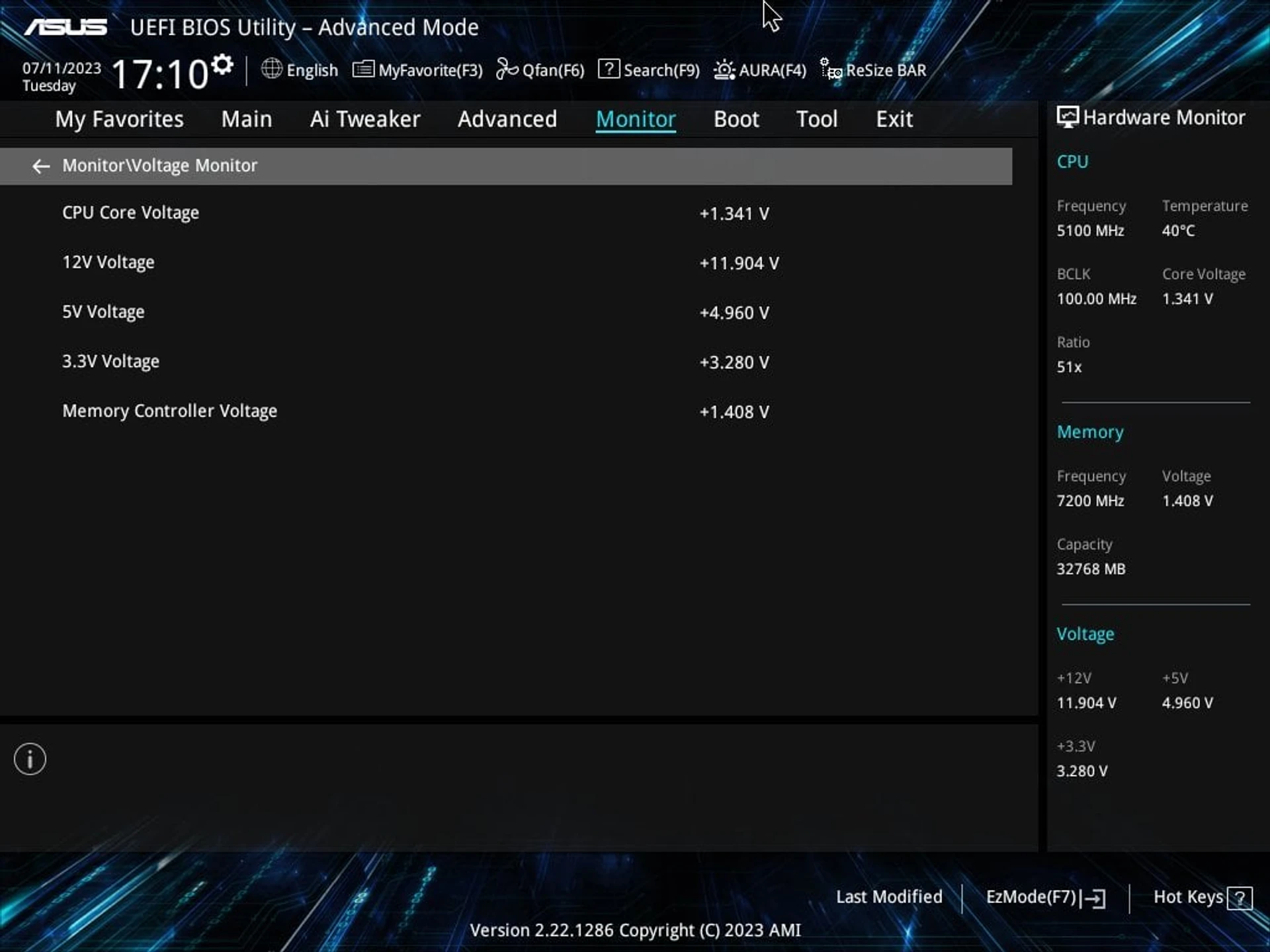Select the Monitor tab
The height and width of the screenshot is (952, 1270).
pyautogui.click(x=636, y=119)
